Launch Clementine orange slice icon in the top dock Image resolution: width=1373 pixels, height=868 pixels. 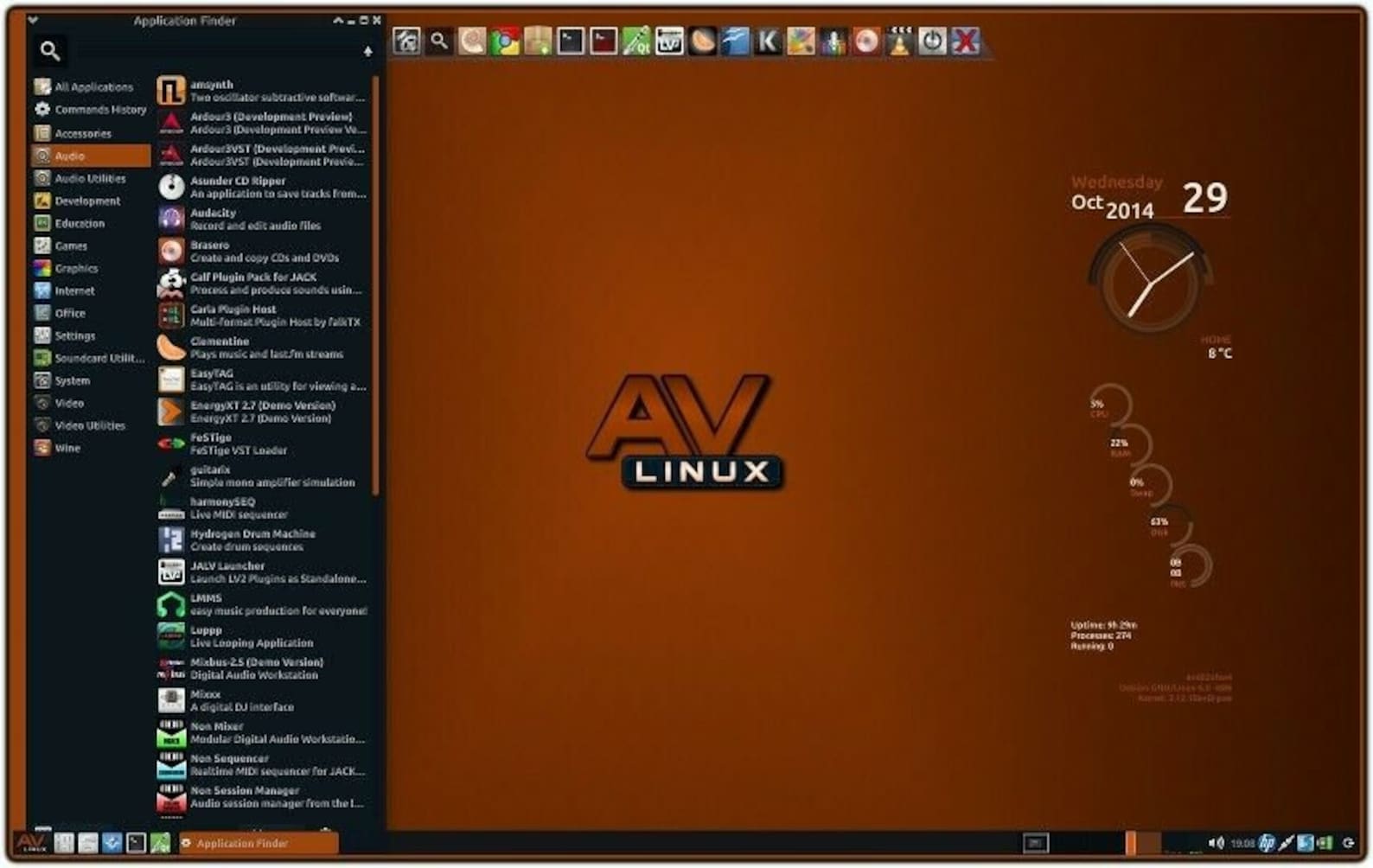point(702,41)
